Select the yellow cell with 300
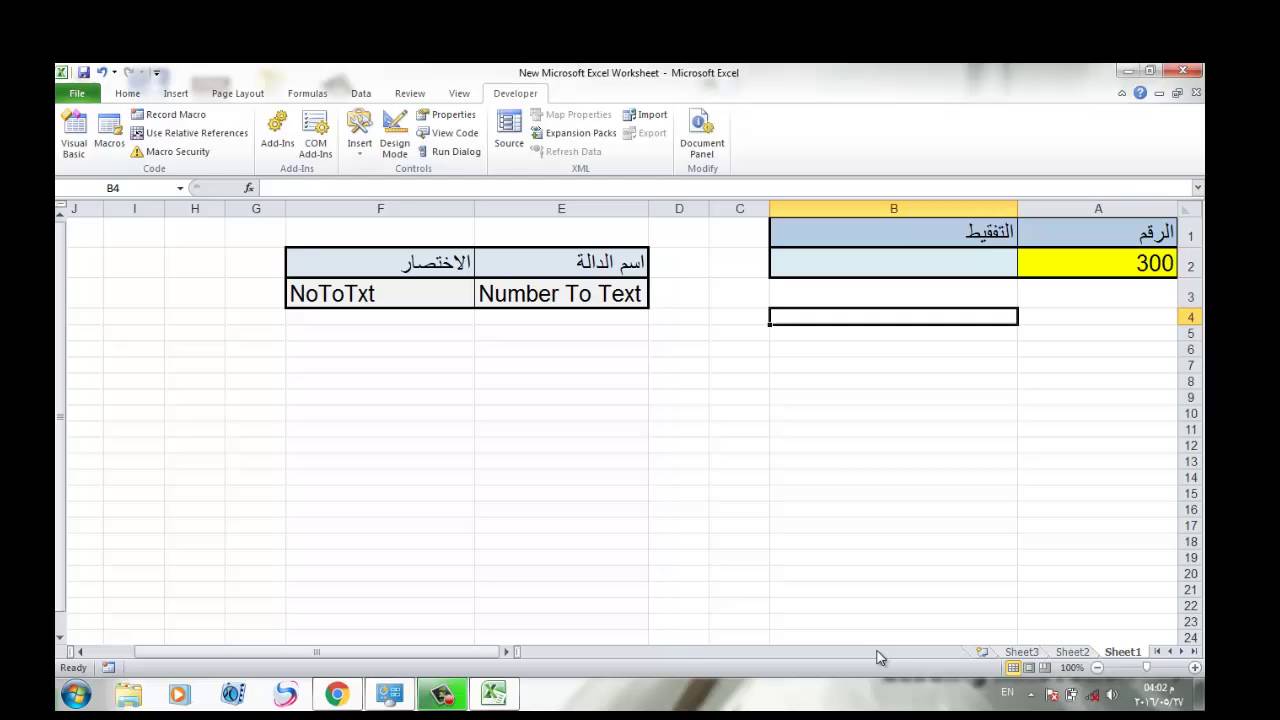Screen dimensions: 1280x720 (1097, 263)
